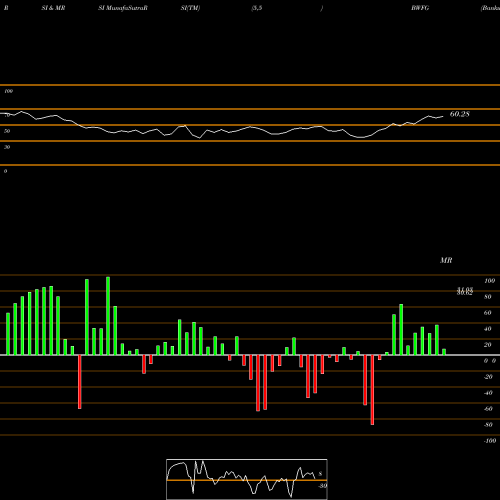Click the 20 label on the MR axis
500x500 pixels.
[488, 345]
